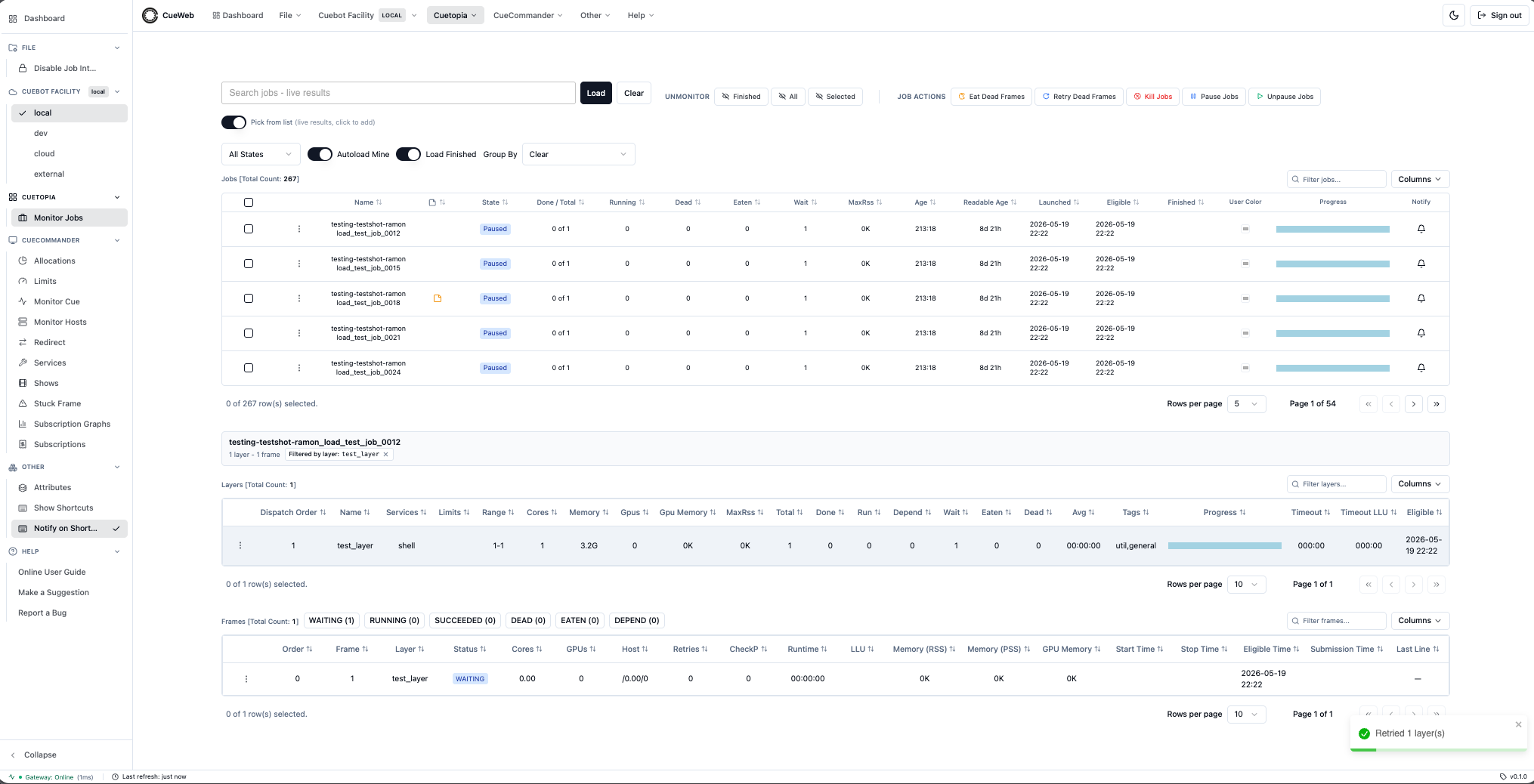Click the Kill Jobs button
This screenshot has width=1534, height=784.
[x=1152, y=97]
